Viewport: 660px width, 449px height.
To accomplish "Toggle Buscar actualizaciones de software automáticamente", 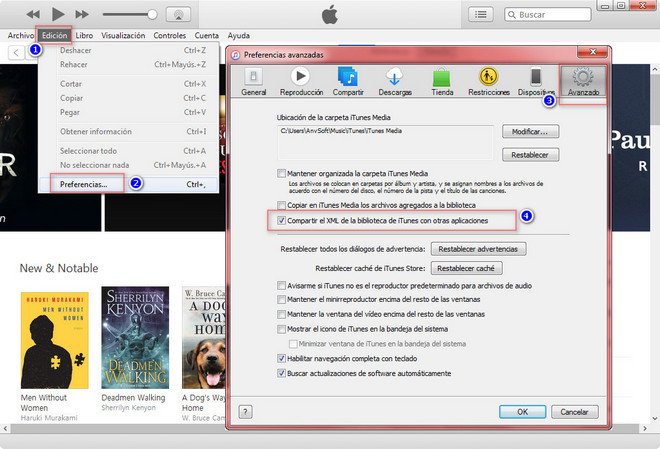I will [x=281, y=373].
